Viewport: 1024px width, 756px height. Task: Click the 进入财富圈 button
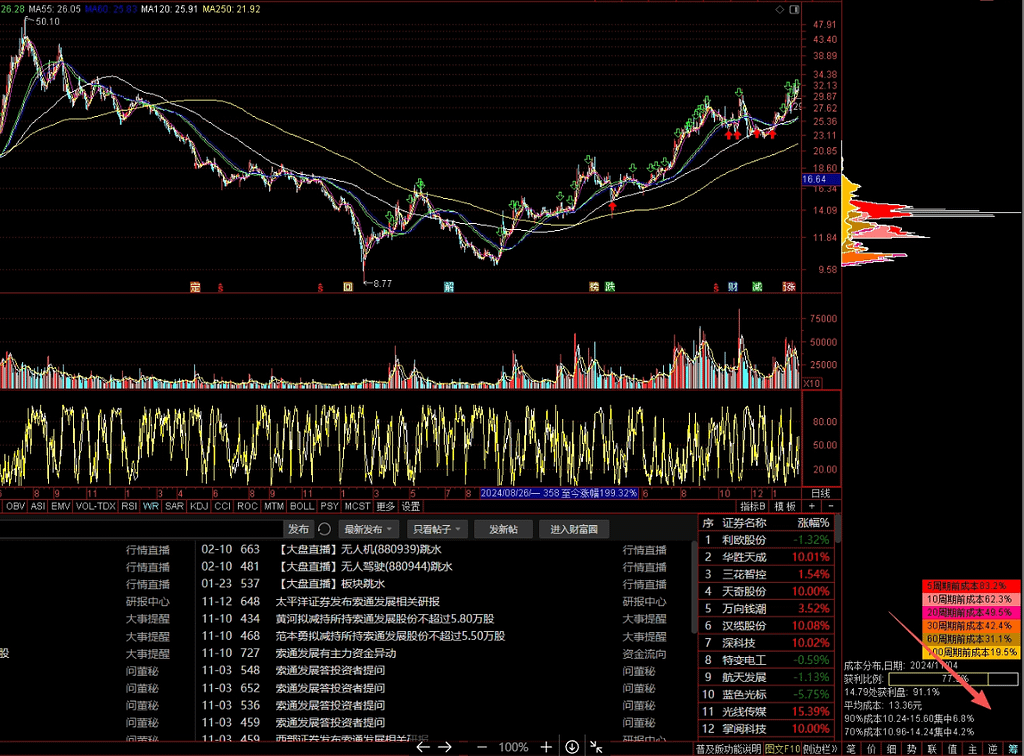[x=573, y=529]
